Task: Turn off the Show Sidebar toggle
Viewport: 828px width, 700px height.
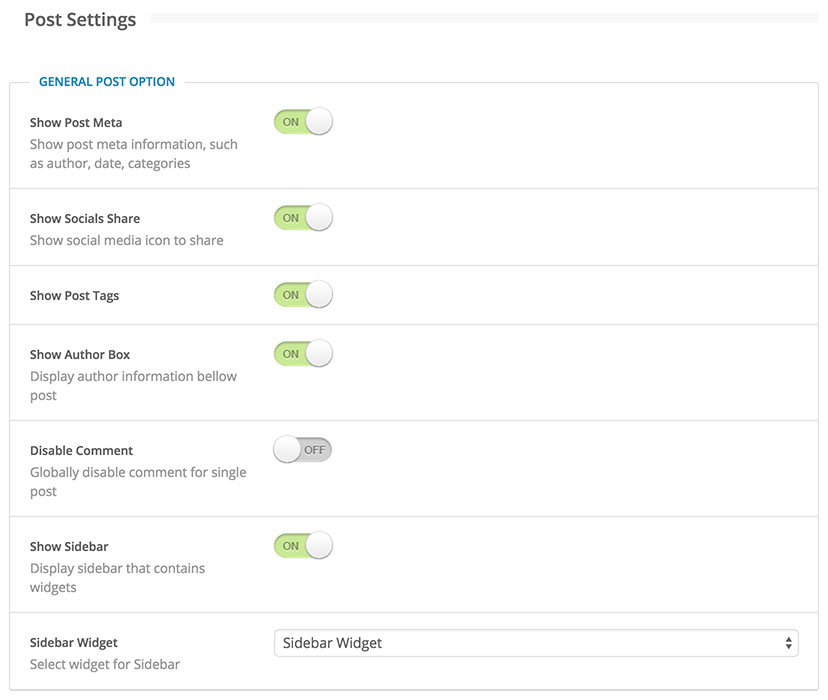Action: [303, 545]
